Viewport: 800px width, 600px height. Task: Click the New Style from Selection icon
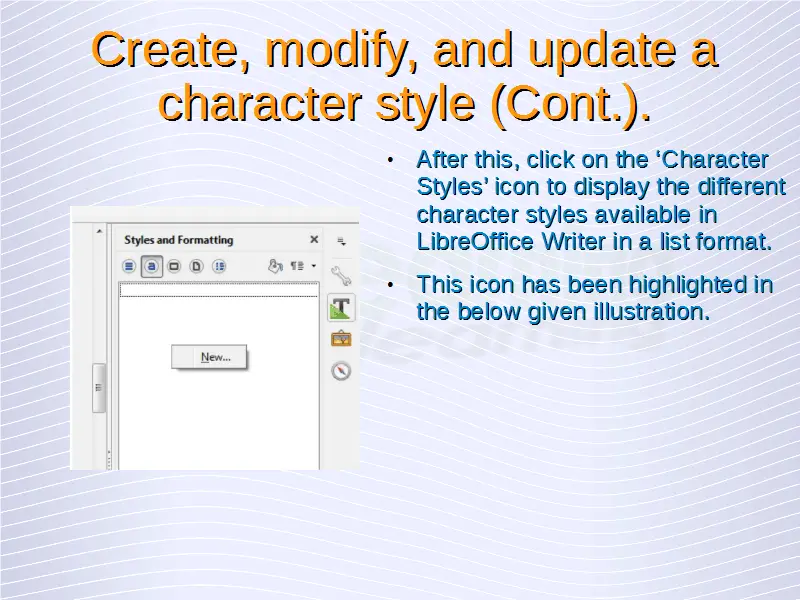[x=297, y=266]
